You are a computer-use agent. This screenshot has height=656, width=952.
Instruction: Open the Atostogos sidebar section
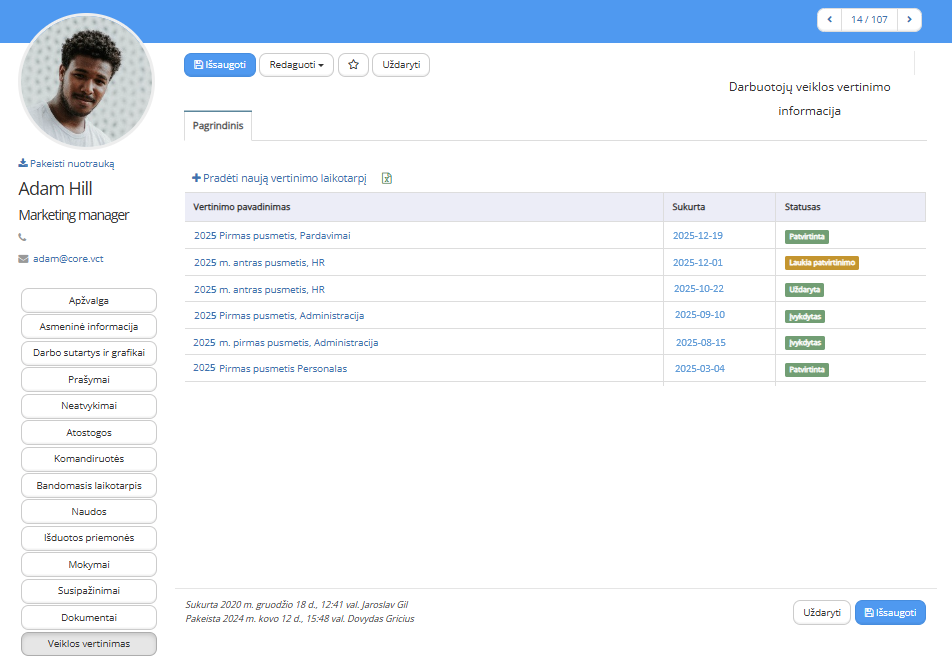pyautogui.click(x=89, y=433)
